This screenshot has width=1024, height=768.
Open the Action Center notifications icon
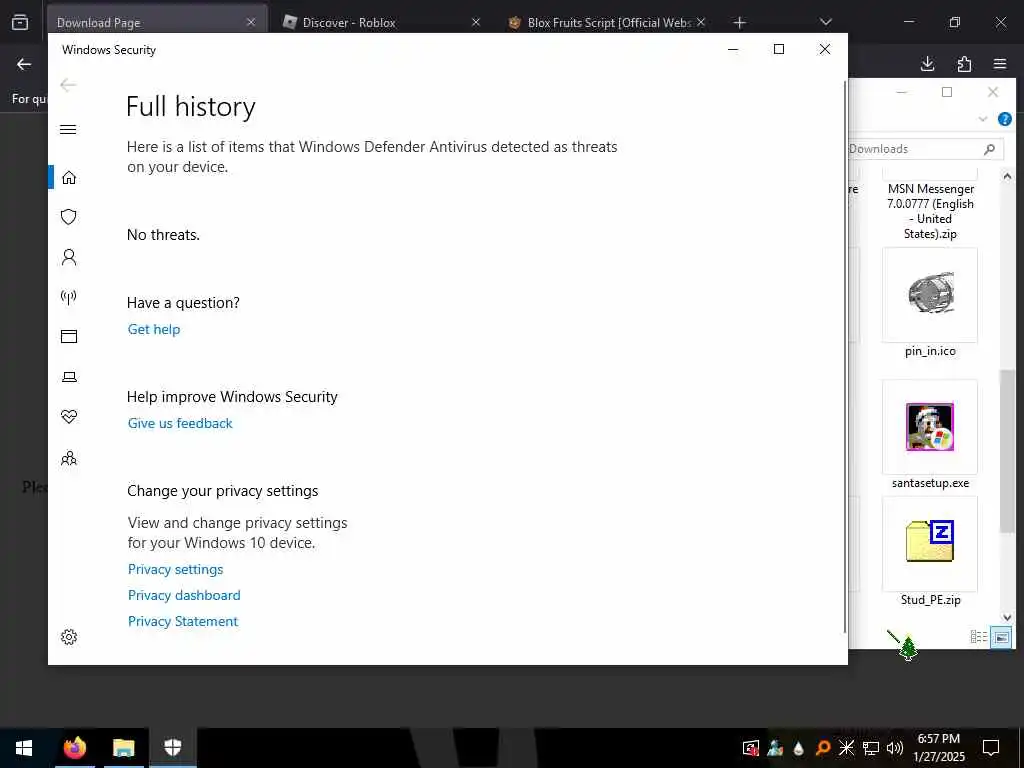[x=991, y=748]
